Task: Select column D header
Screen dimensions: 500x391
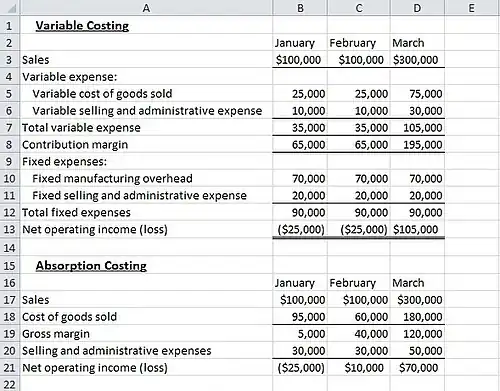Action: tap(417, 7)
